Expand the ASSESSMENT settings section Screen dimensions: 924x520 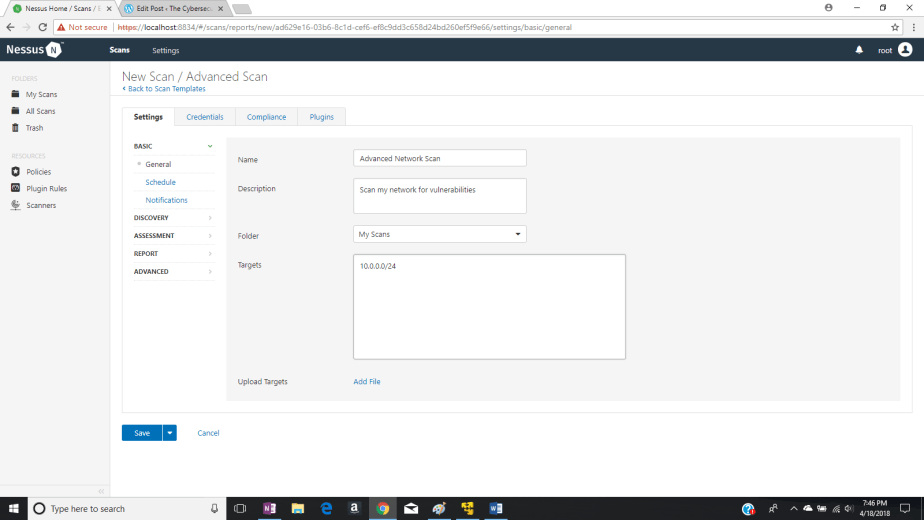(173, 236)
